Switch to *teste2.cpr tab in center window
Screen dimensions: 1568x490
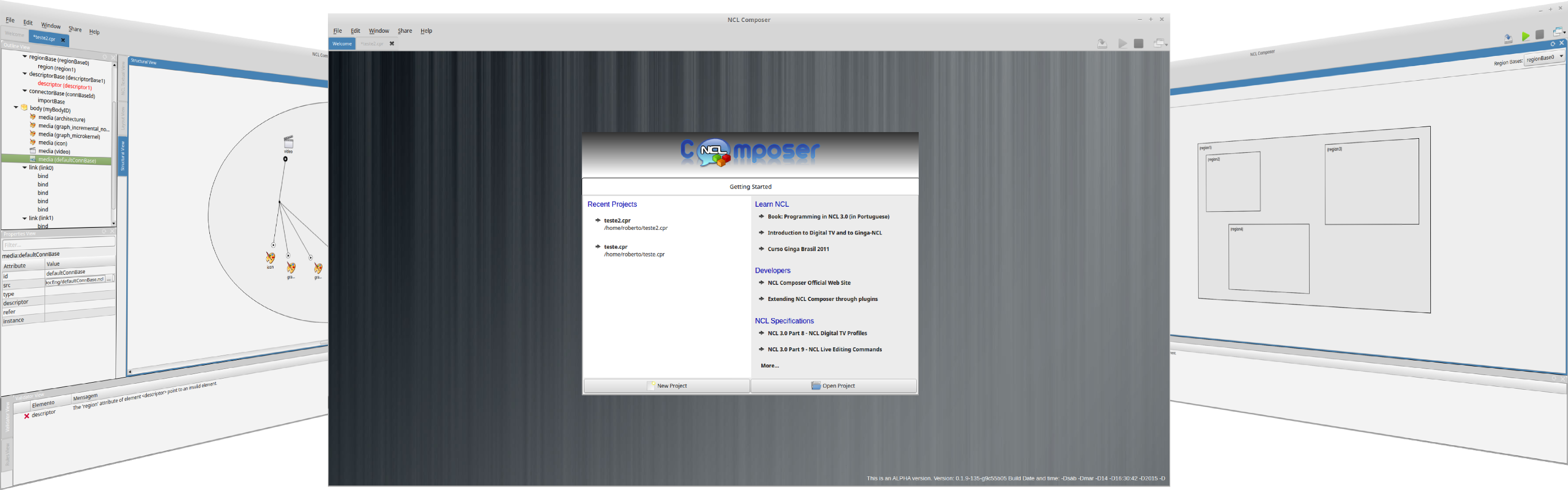[372, 44]
